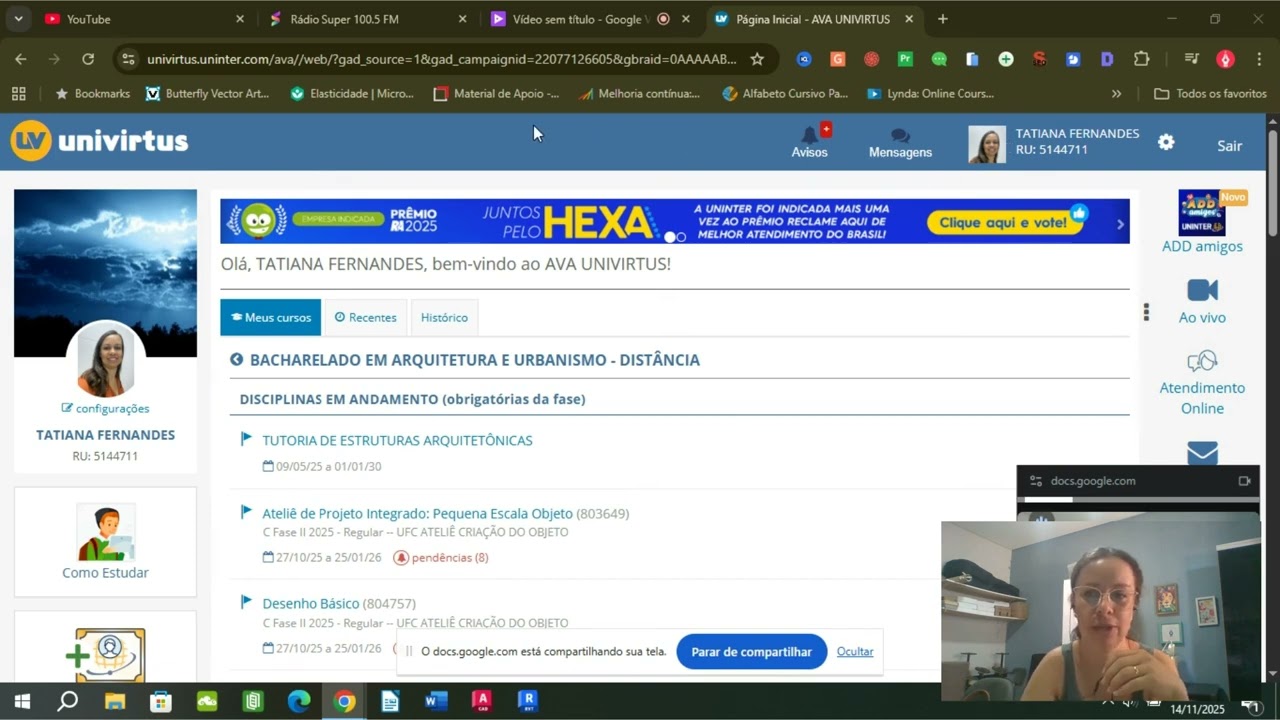Viewport: 1280px width, 720px height.
Task: Click flag icon beside Desenho Básico
Action: [246, 602]
